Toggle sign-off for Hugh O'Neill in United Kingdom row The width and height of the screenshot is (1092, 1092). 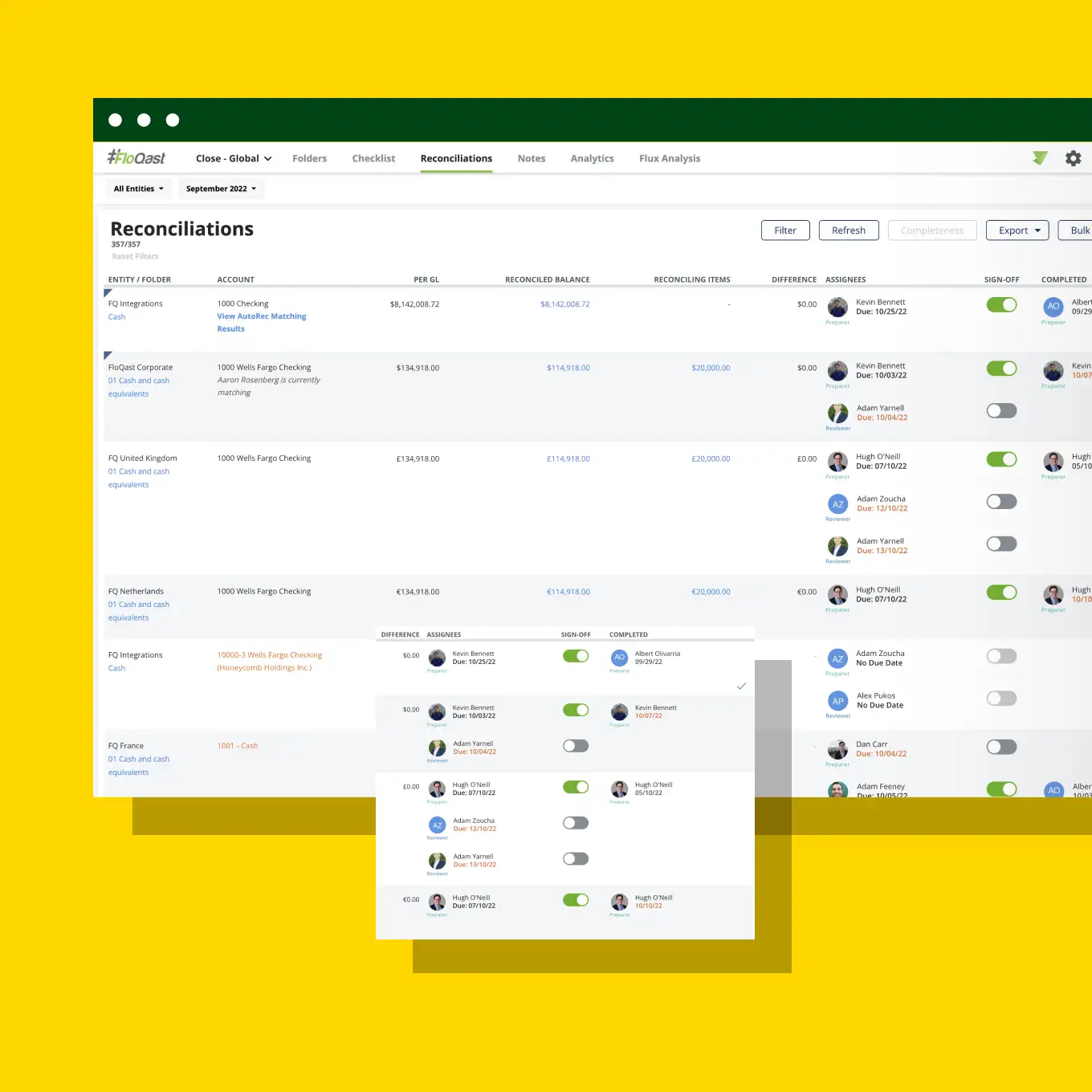1001,459
